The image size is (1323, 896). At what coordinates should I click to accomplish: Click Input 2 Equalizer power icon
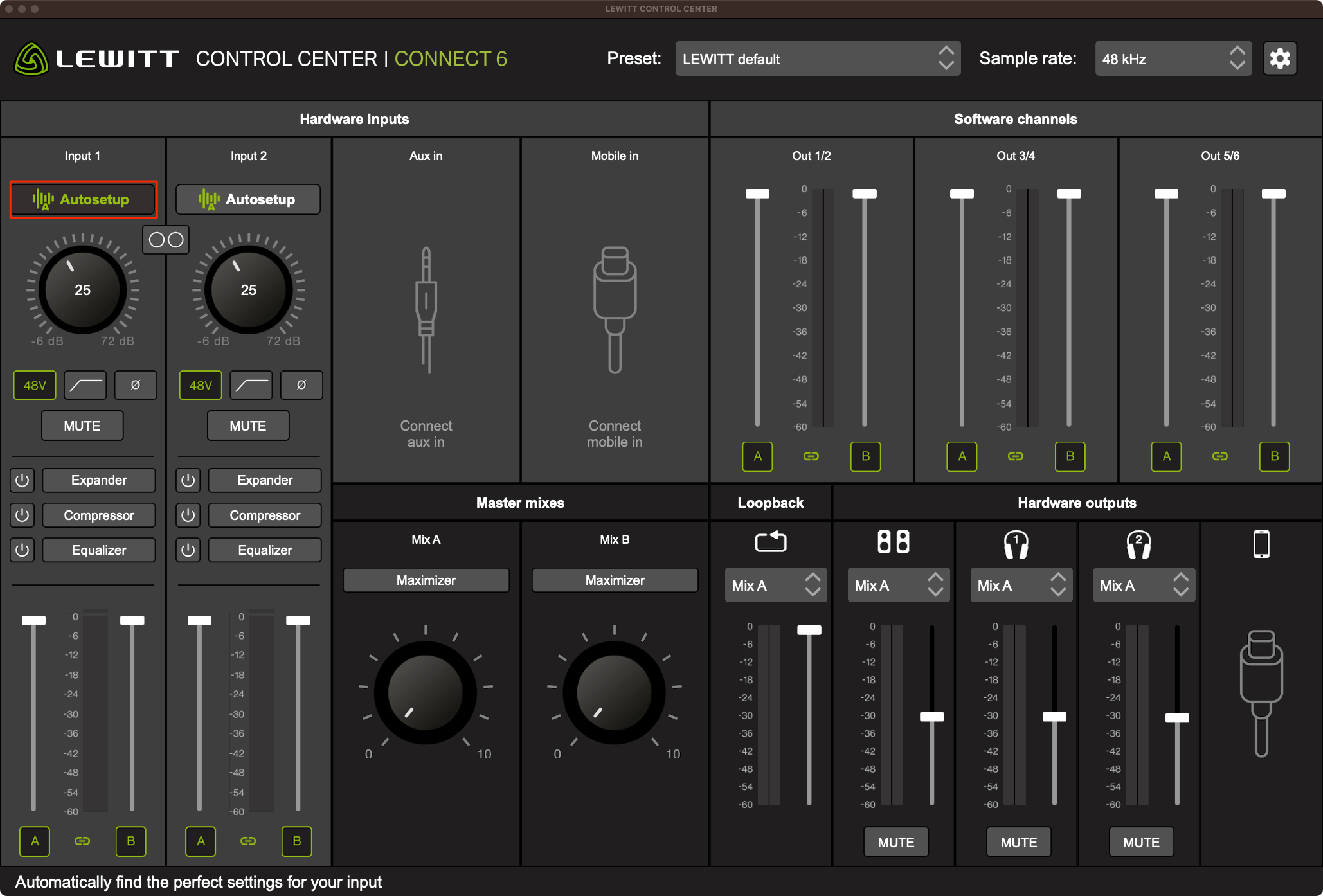pos(188,550)
